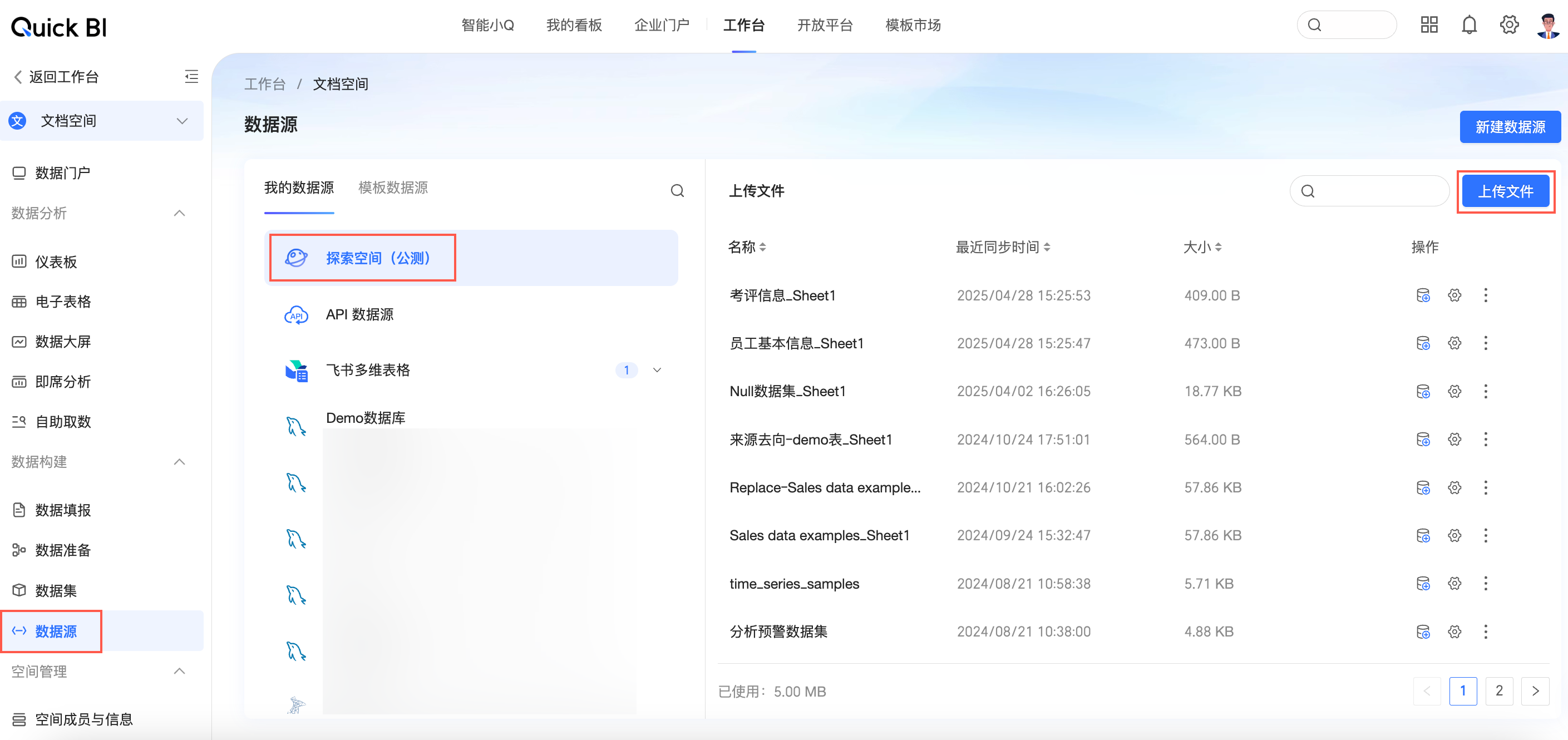Click the 新建数据源 button
Viewport: 1568px width, 740px height.
coord(1510,127)
